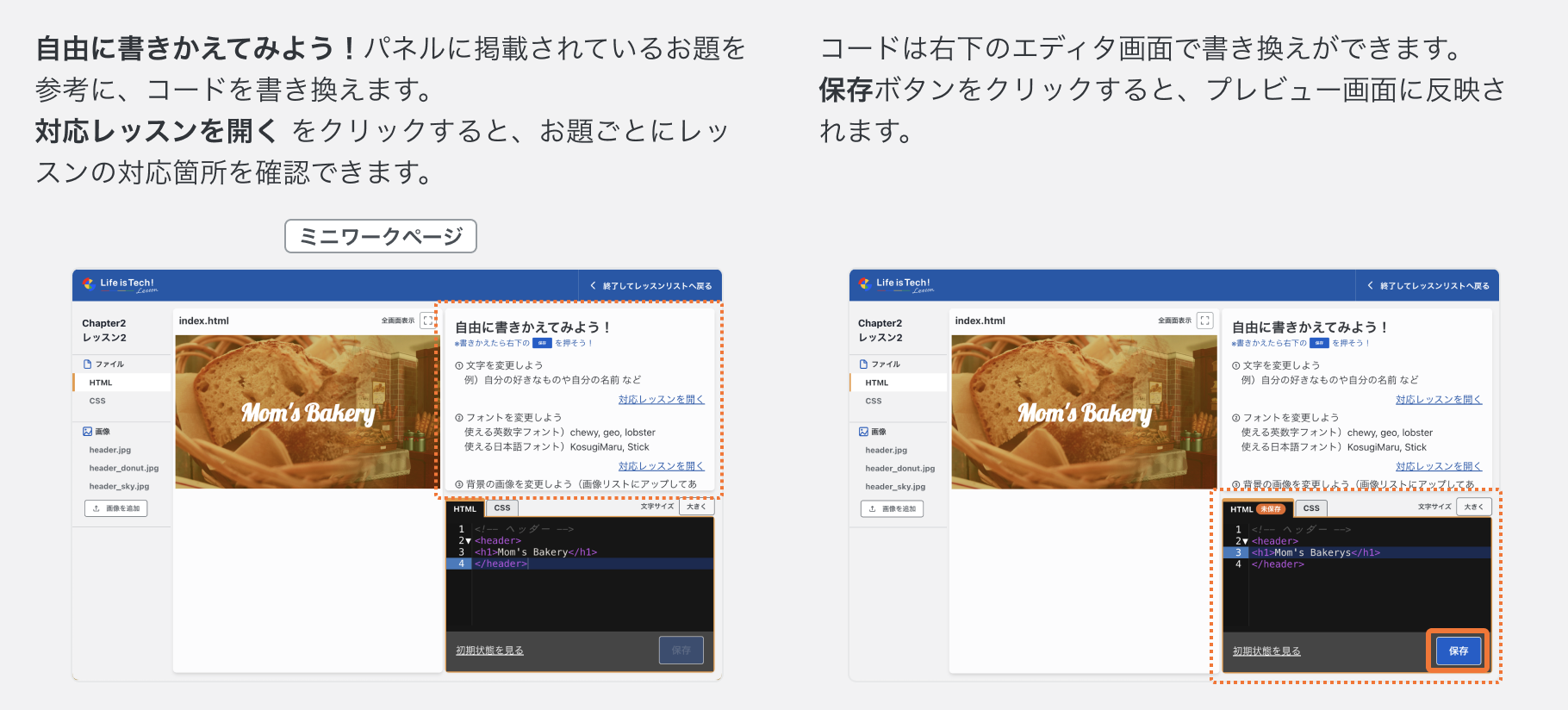Click </header> code line 4 in right screenshot editor
1568x710 pixels.
[x=1278, y=564]
